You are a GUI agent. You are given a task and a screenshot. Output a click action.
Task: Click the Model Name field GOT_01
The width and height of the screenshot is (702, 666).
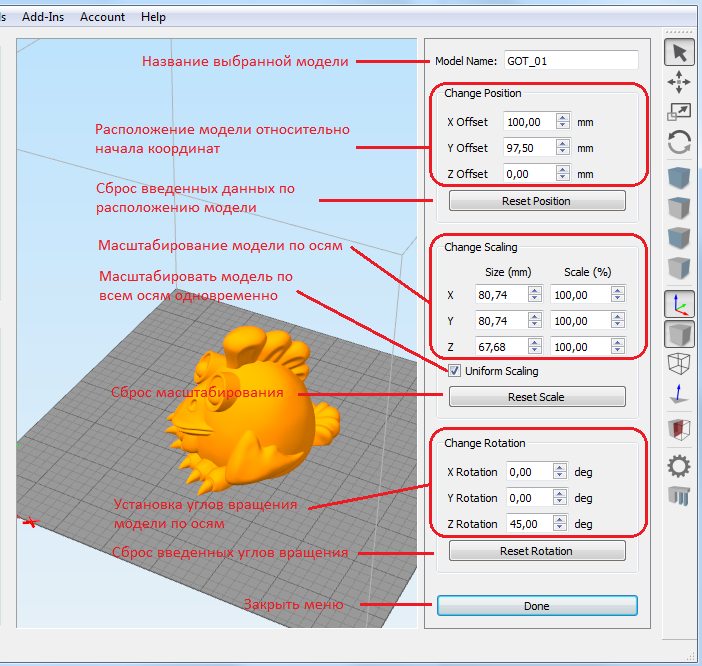point(571,61)
